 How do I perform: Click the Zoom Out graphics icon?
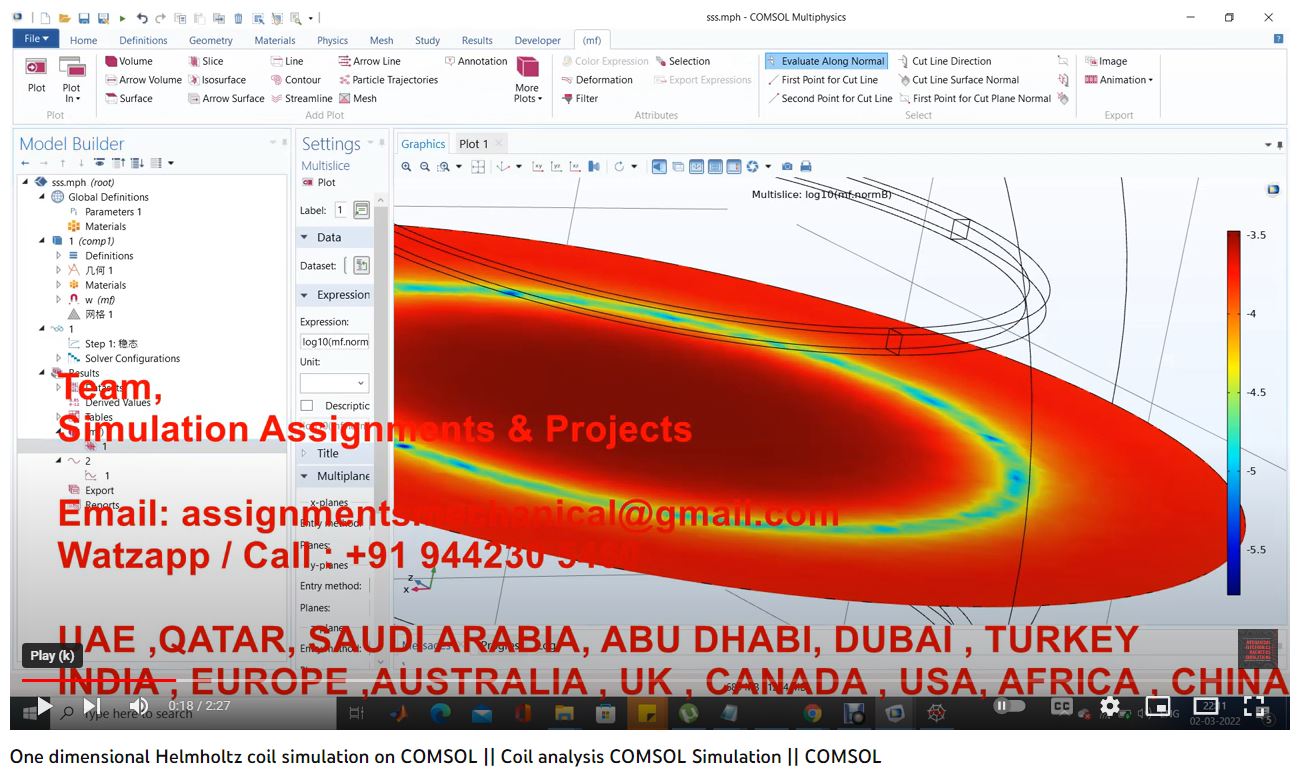coord(425,167)
